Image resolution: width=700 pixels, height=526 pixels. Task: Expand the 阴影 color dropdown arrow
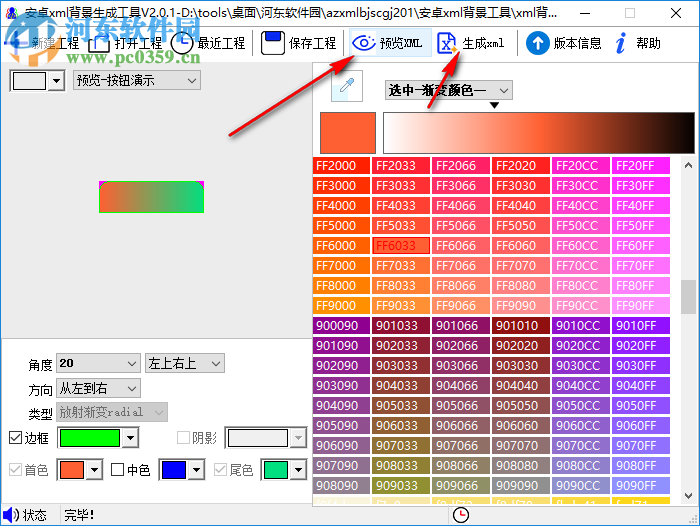point(298,438)
